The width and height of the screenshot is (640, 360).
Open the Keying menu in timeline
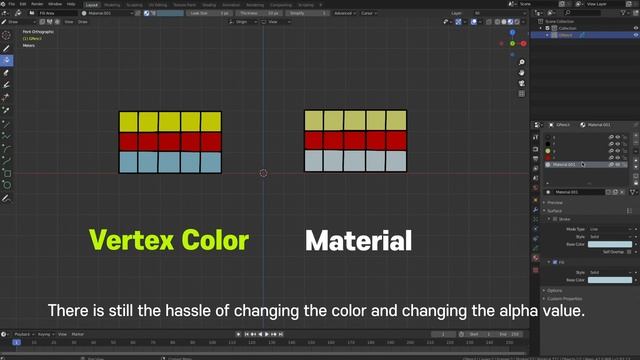tap(45, 334)
